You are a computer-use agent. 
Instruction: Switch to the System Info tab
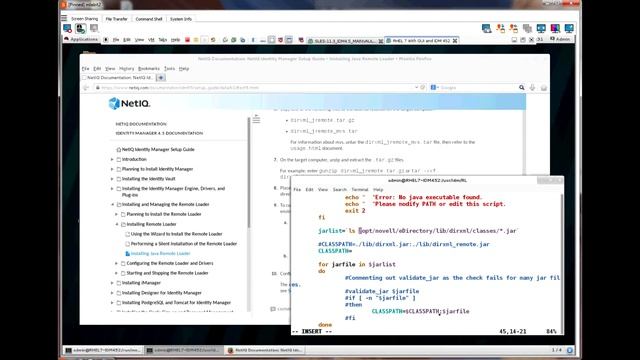(181, 19)
